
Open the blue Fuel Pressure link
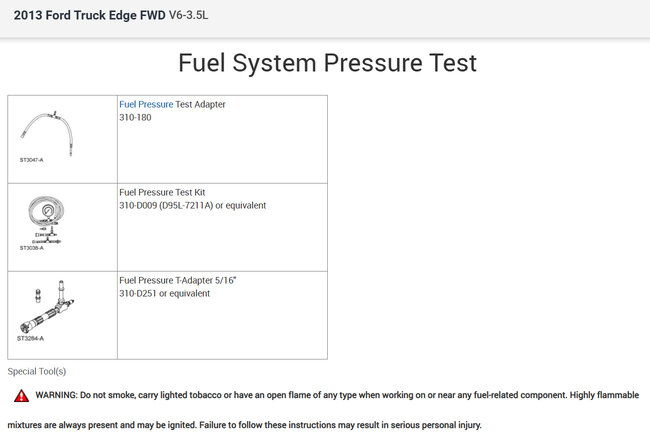pyautogui.click(x=145, y=104)
